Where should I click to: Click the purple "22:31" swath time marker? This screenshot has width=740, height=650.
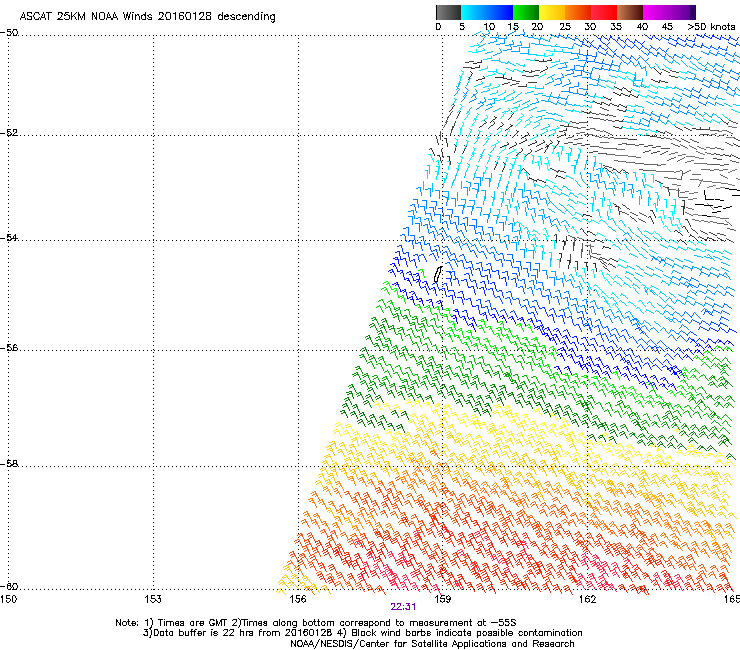pyautogui.click(x=403, y=607)
